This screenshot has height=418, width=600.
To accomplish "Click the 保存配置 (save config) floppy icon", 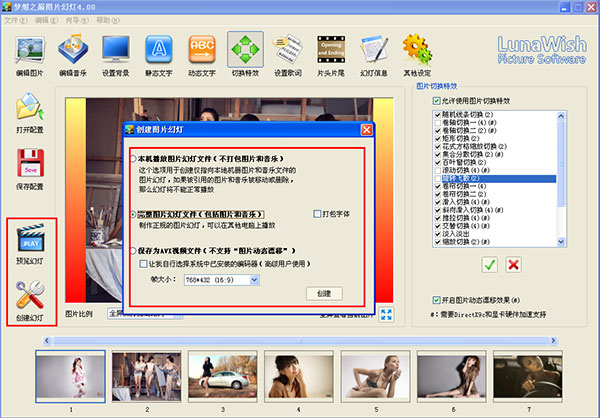I will (30, 163).
